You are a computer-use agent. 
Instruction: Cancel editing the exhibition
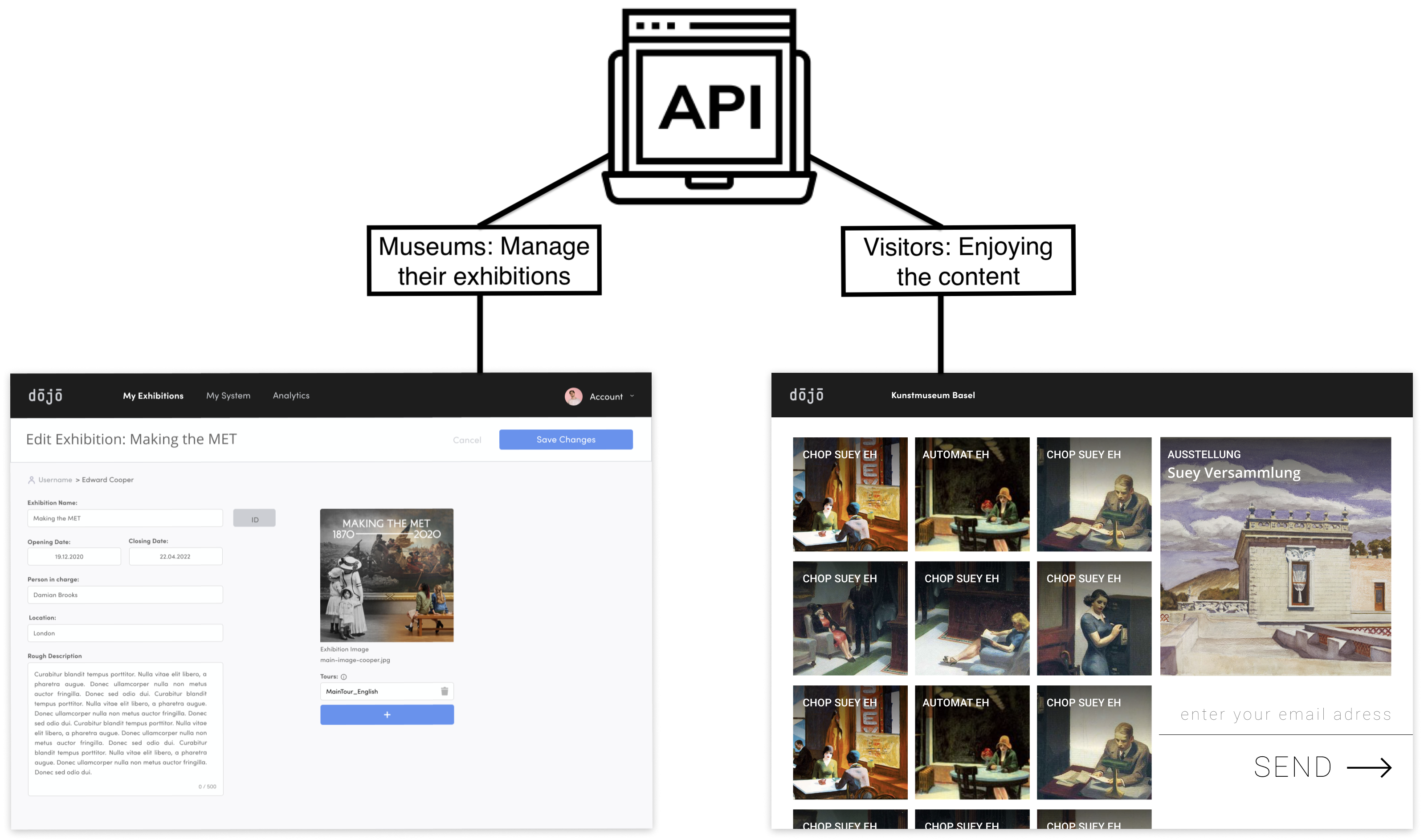click(x=467, y=440)
